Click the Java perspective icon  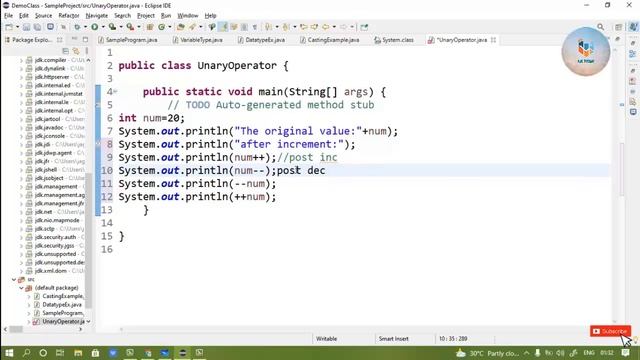633,27
